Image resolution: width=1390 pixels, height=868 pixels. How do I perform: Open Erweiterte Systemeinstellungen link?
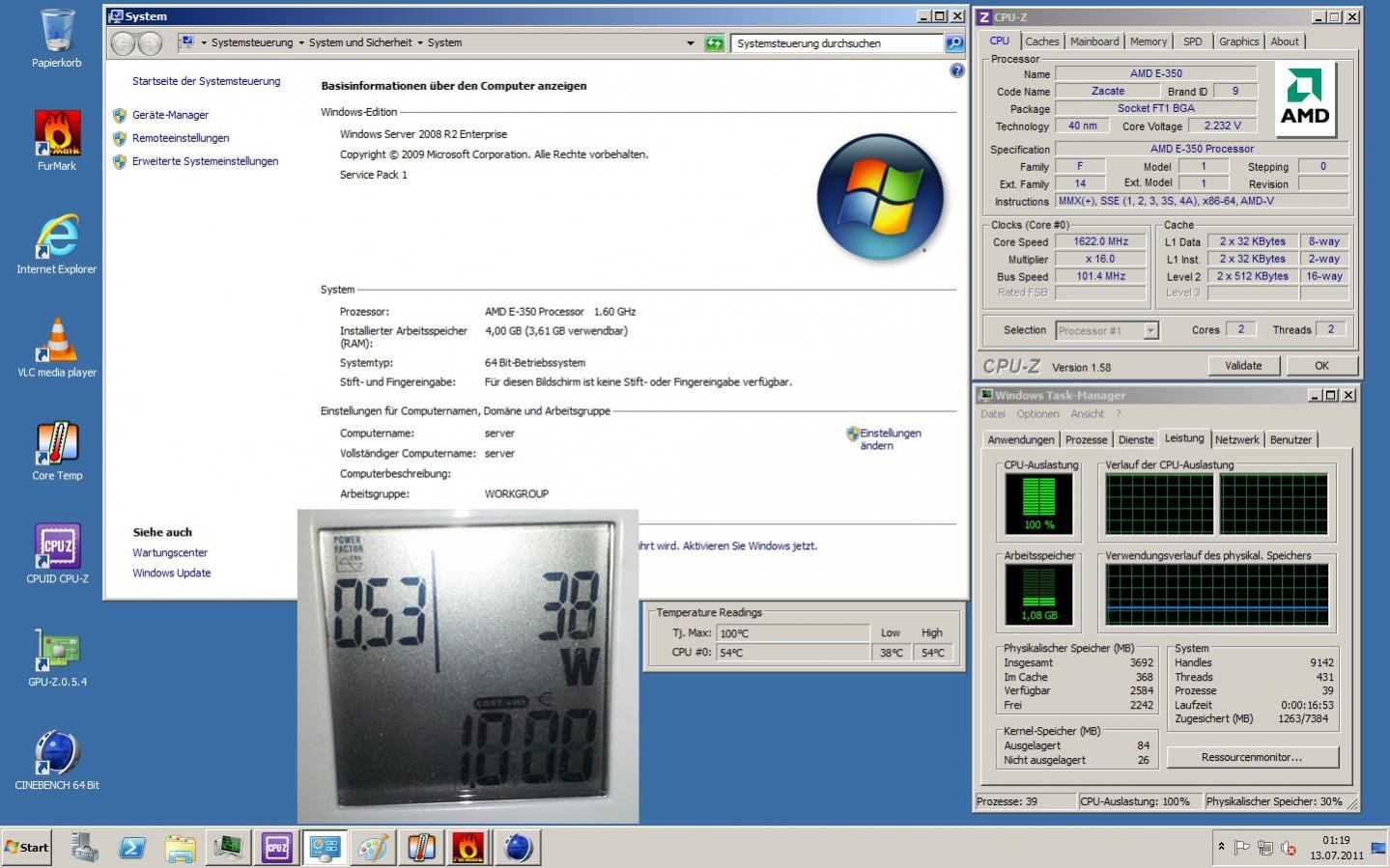(205, 161)
